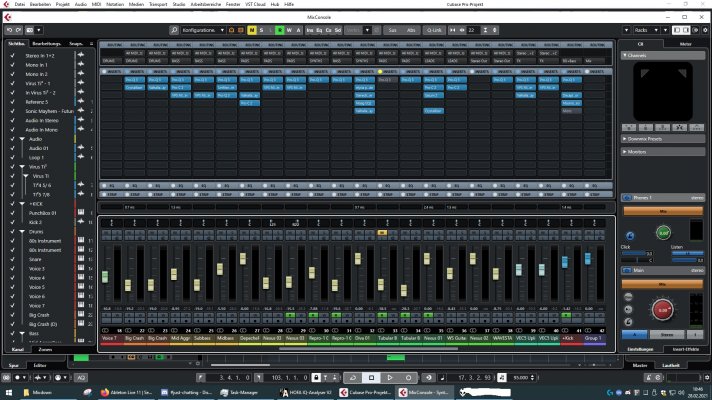
Task: Click the red Main level knob
Action: pyautogui.click(x=663, y=310)
